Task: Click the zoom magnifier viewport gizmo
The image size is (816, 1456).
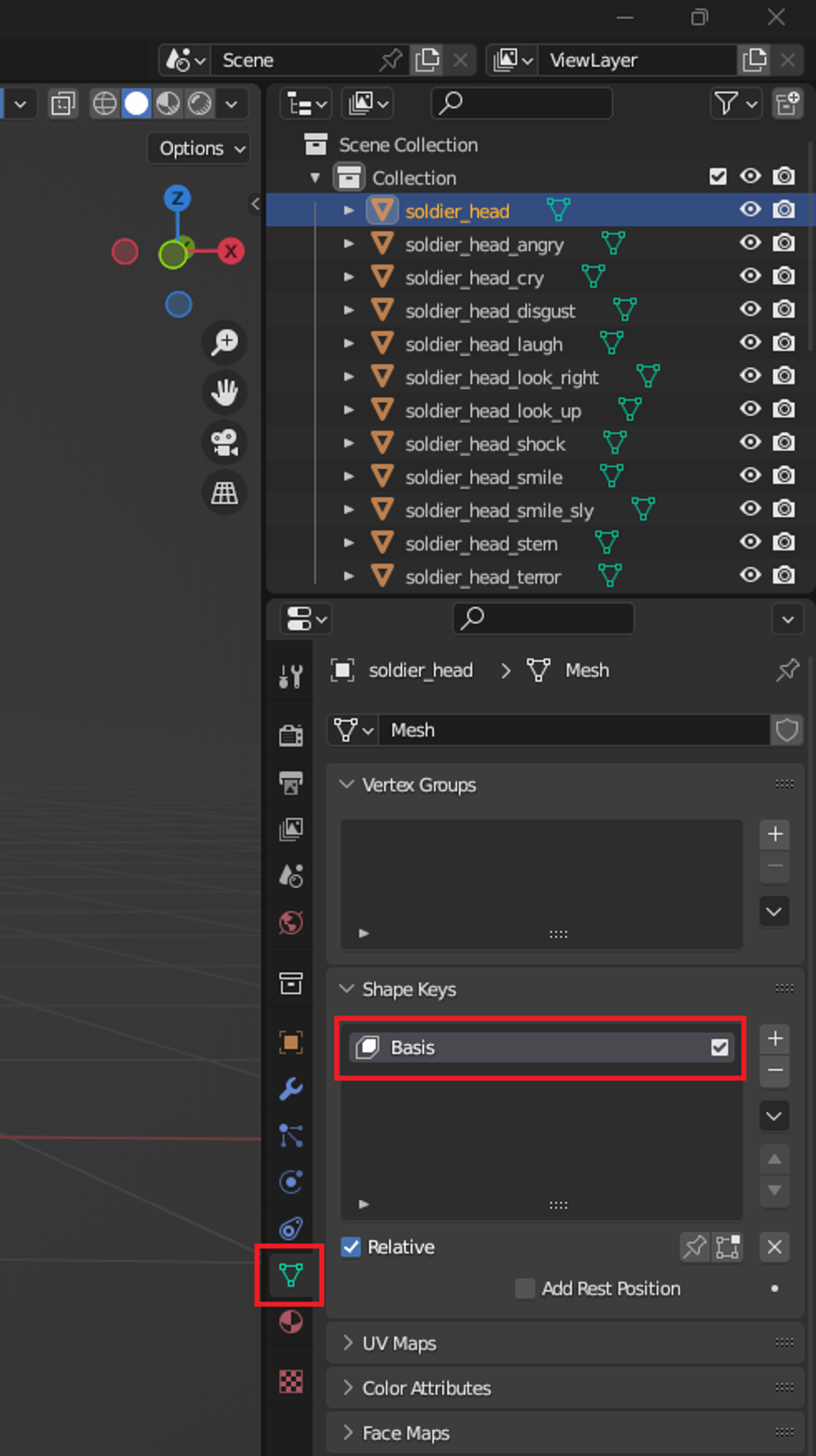Action: pyautogui.click(x=224, y=342)
